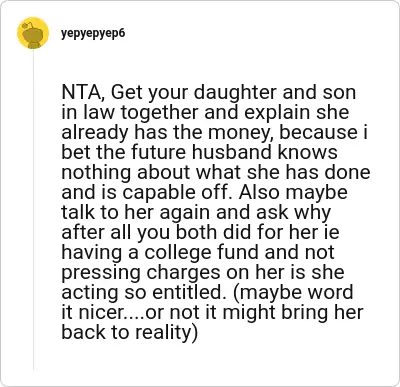This screenshot has width=400, height=387.
Task: Click the line "already has the money, because i"
Action: [214, 132]
